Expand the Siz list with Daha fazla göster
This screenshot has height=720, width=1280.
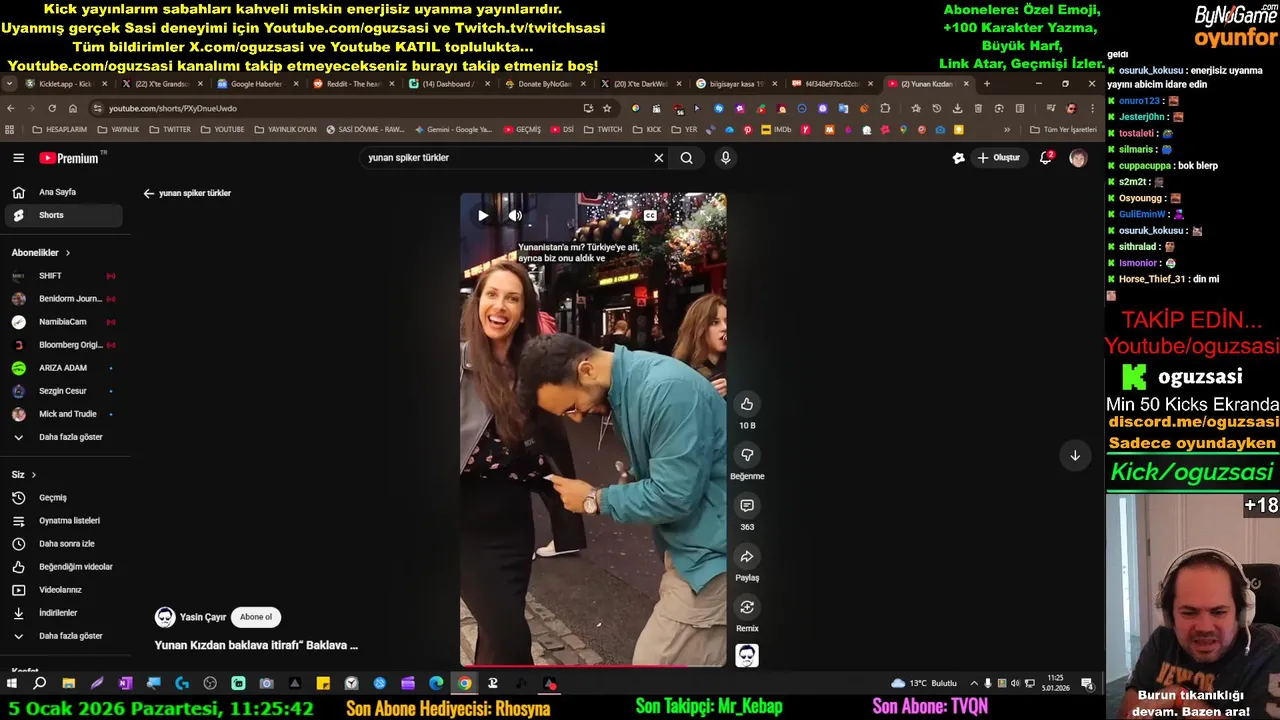click(65, 636)
